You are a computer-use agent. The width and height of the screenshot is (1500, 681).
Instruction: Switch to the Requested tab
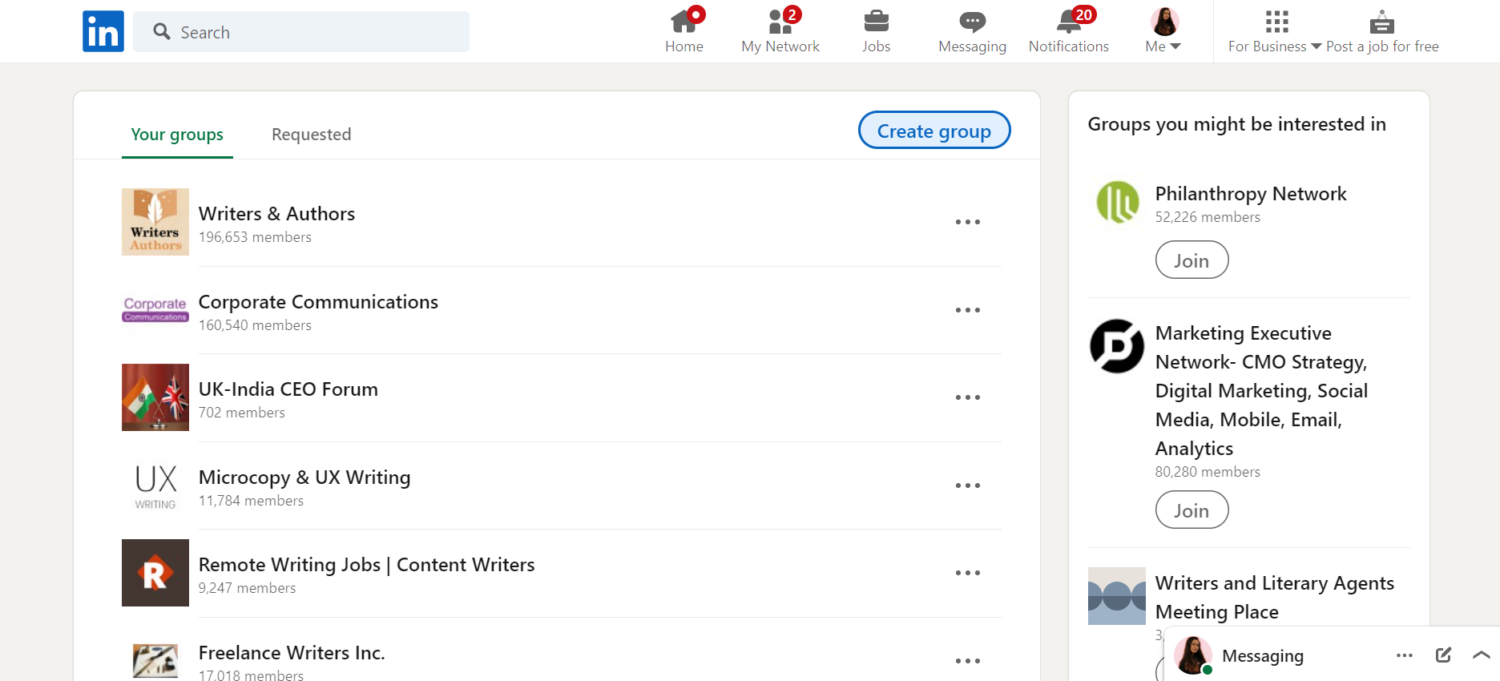(311, 134)
